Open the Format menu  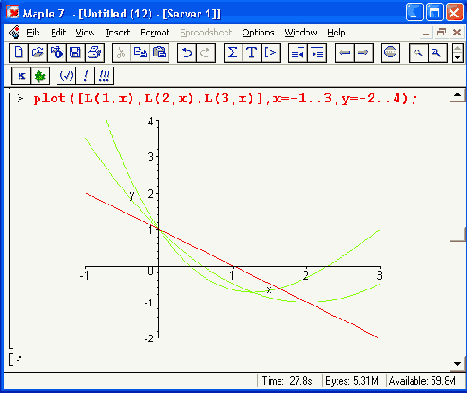pyautogui.click(x=155, y=32)
